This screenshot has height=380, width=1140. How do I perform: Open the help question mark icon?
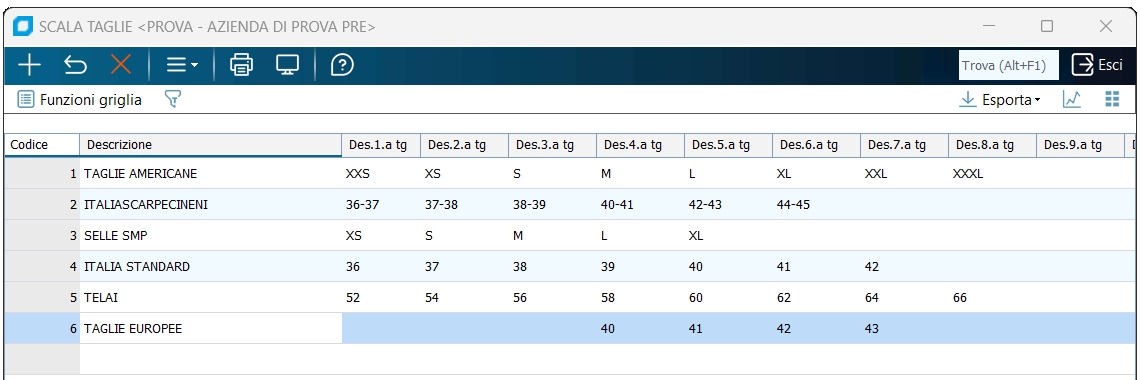[342, 65]
